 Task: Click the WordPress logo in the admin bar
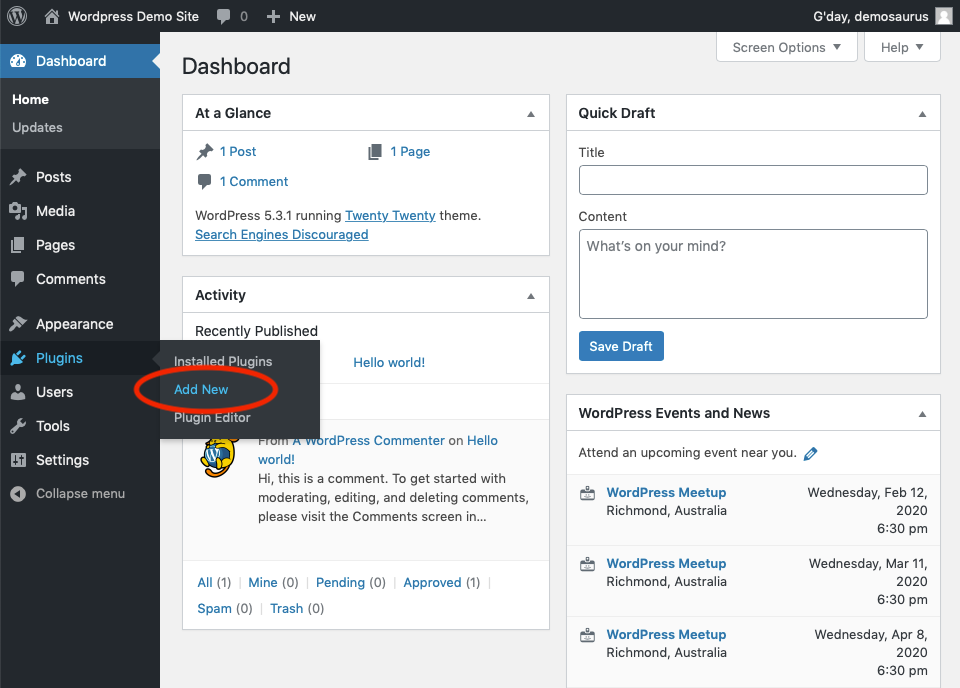17,16
